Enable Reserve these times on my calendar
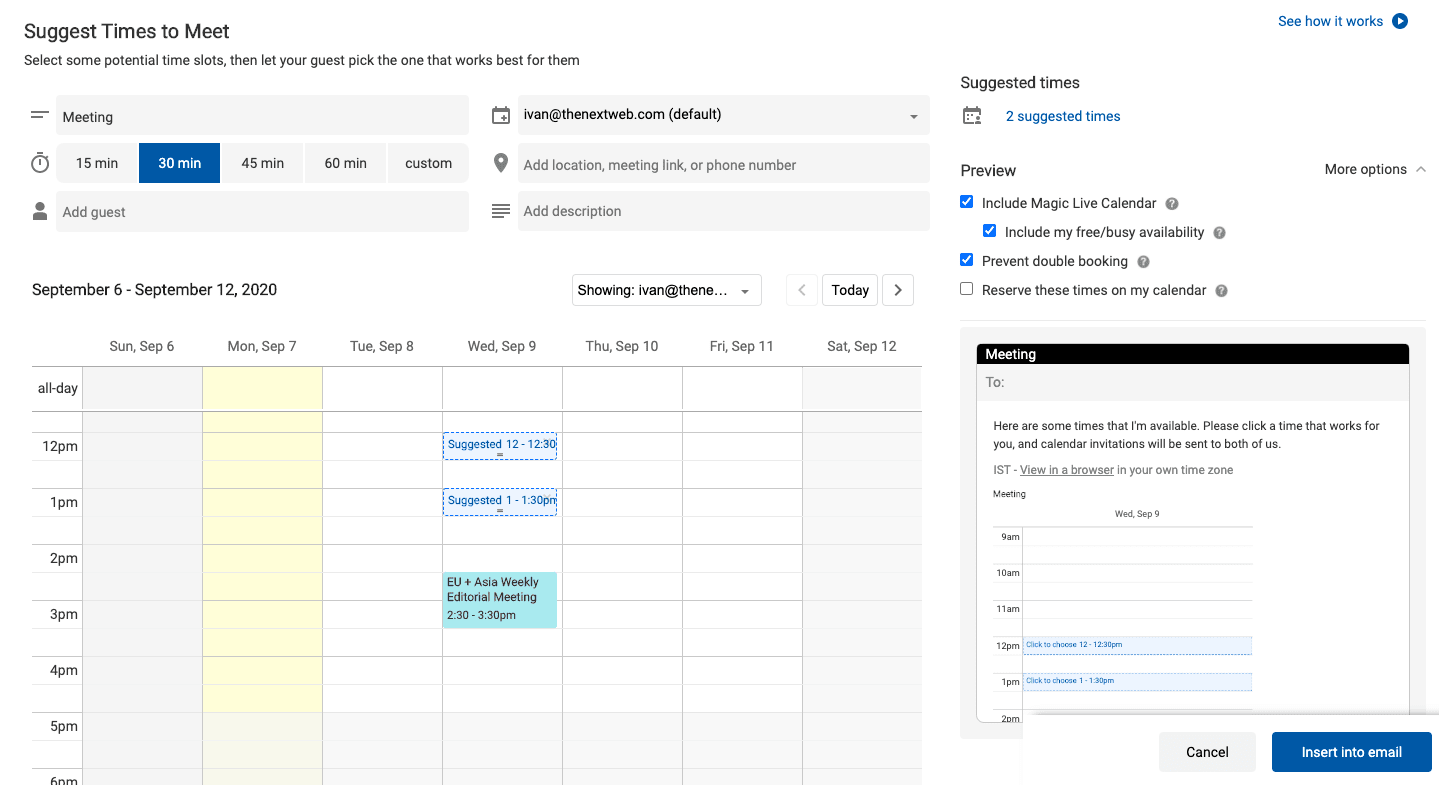This screenshot has height=785, width=1439. click(967, 289)
